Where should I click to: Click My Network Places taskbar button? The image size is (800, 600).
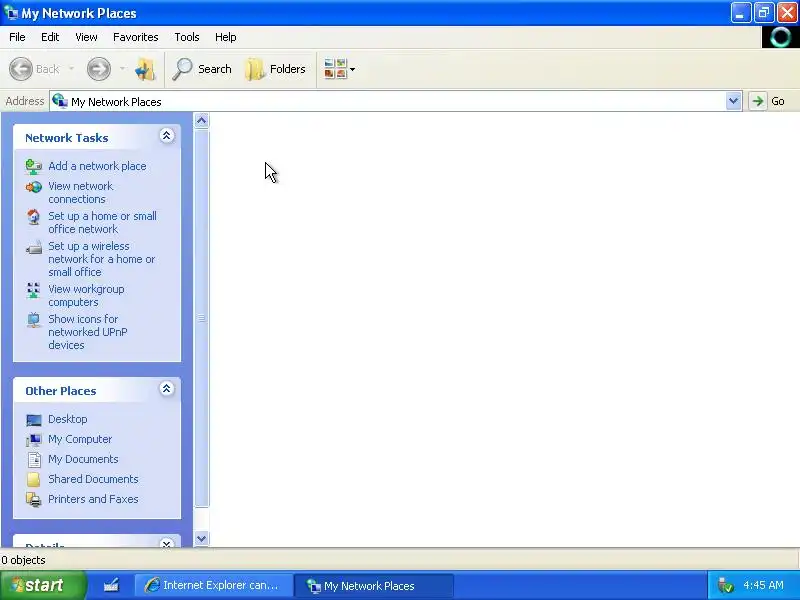pos(374,585)
